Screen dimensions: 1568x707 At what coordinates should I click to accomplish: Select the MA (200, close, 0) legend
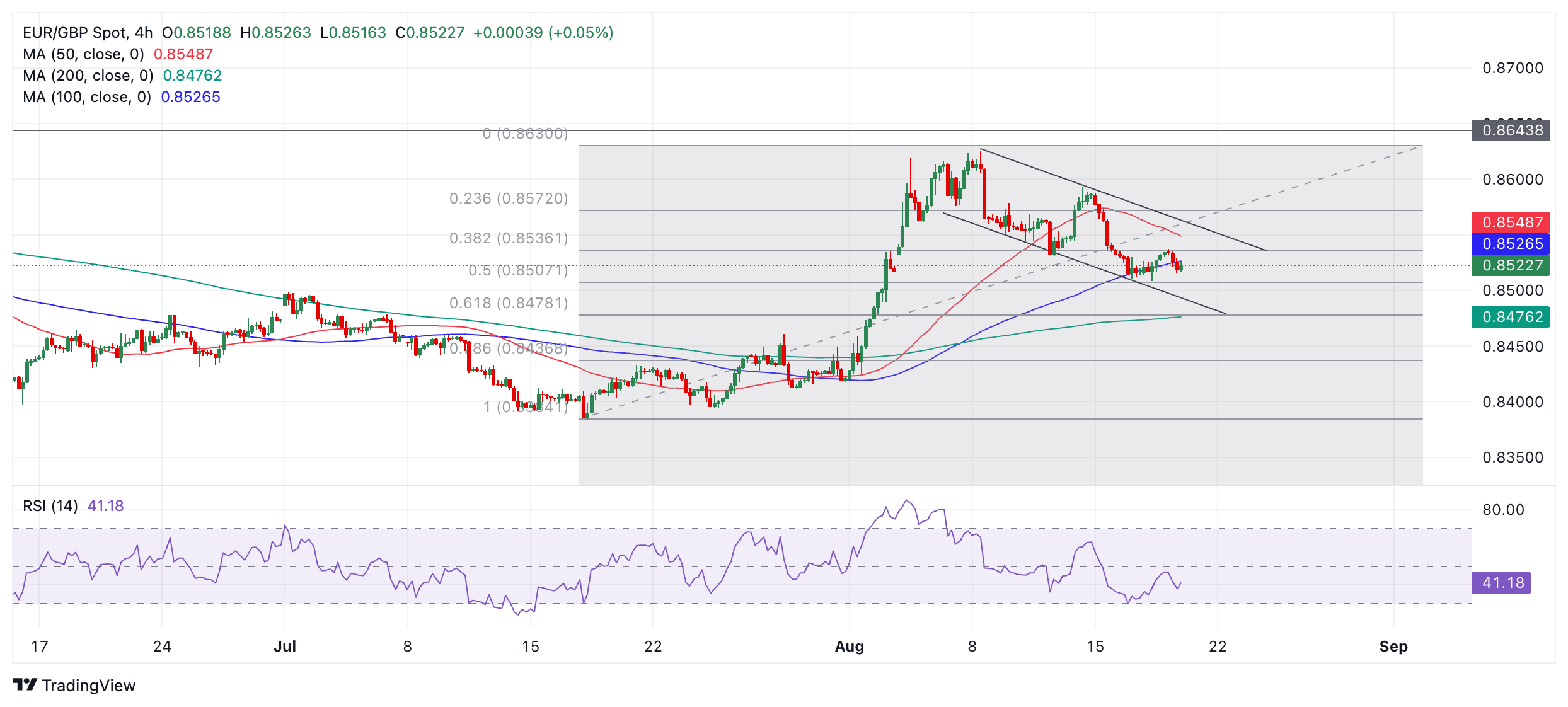pyautogui.click(x=88, y=76)
